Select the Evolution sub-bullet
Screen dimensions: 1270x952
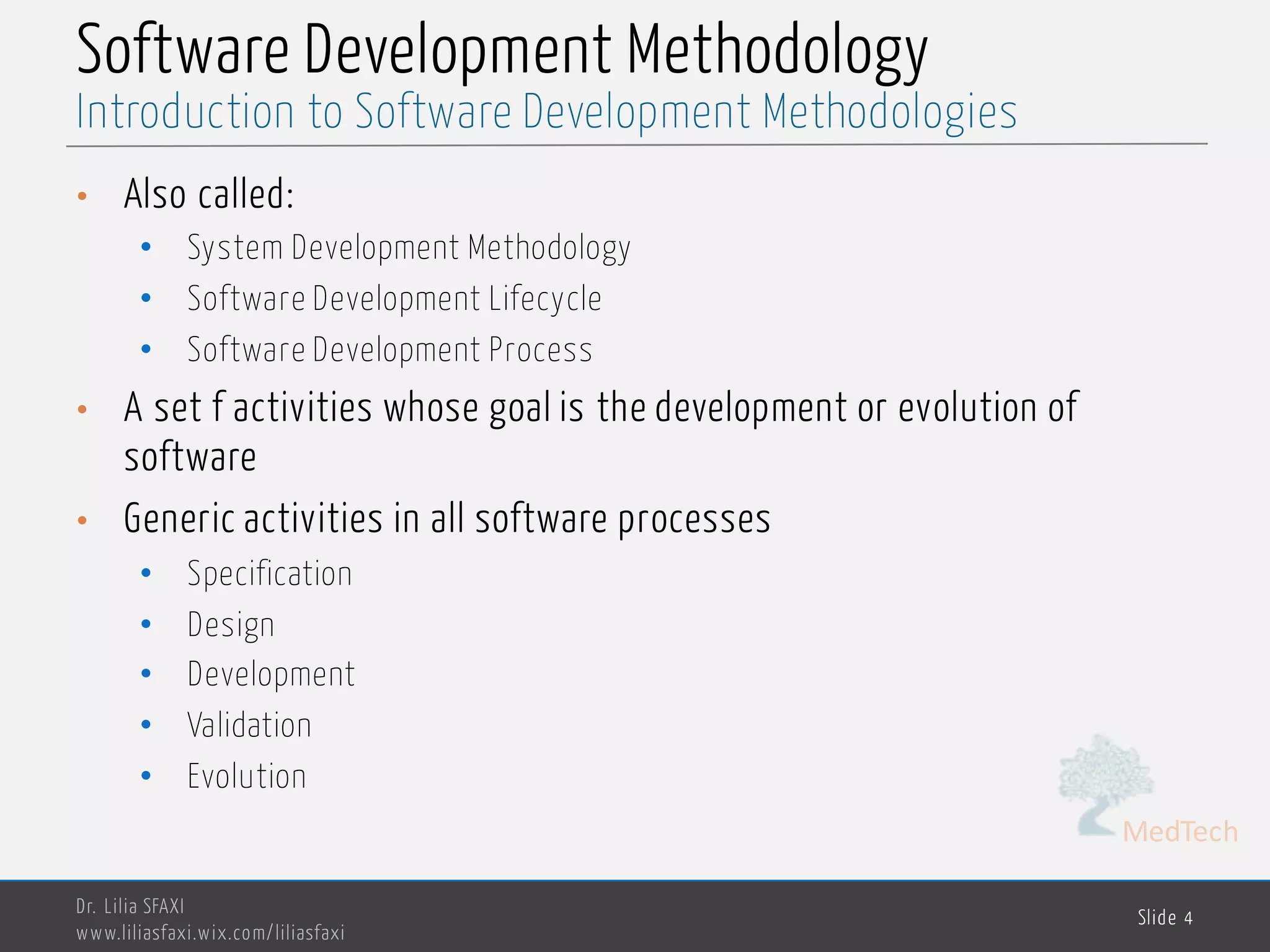click(x=247, y=776)
